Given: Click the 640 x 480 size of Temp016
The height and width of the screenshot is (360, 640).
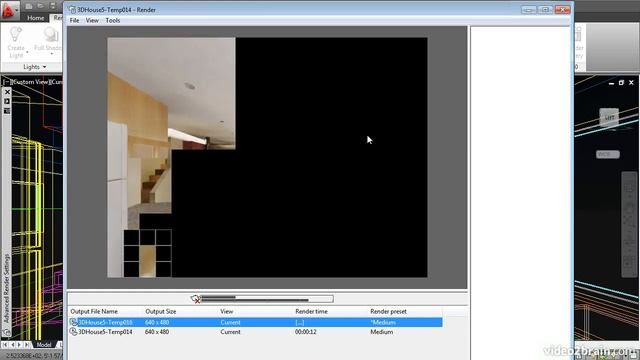Looking at the screenshot, I should (x=157, y=322).
